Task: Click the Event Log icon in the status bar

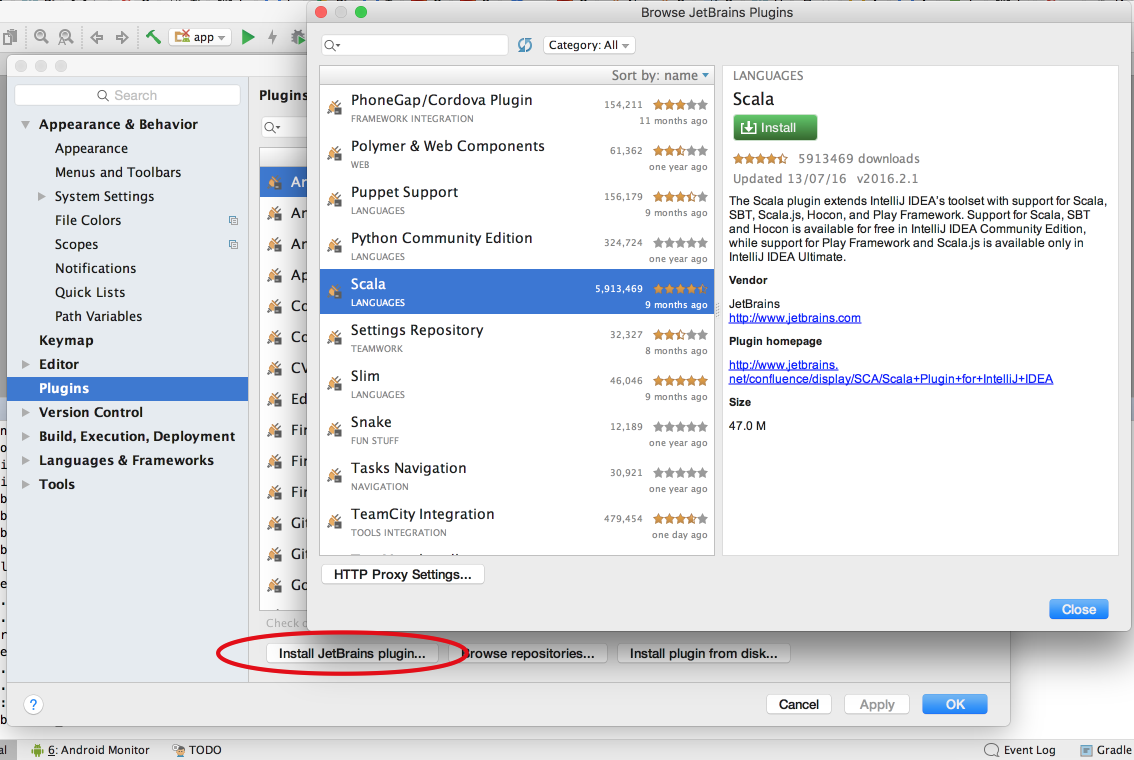Action: [992, 750]
